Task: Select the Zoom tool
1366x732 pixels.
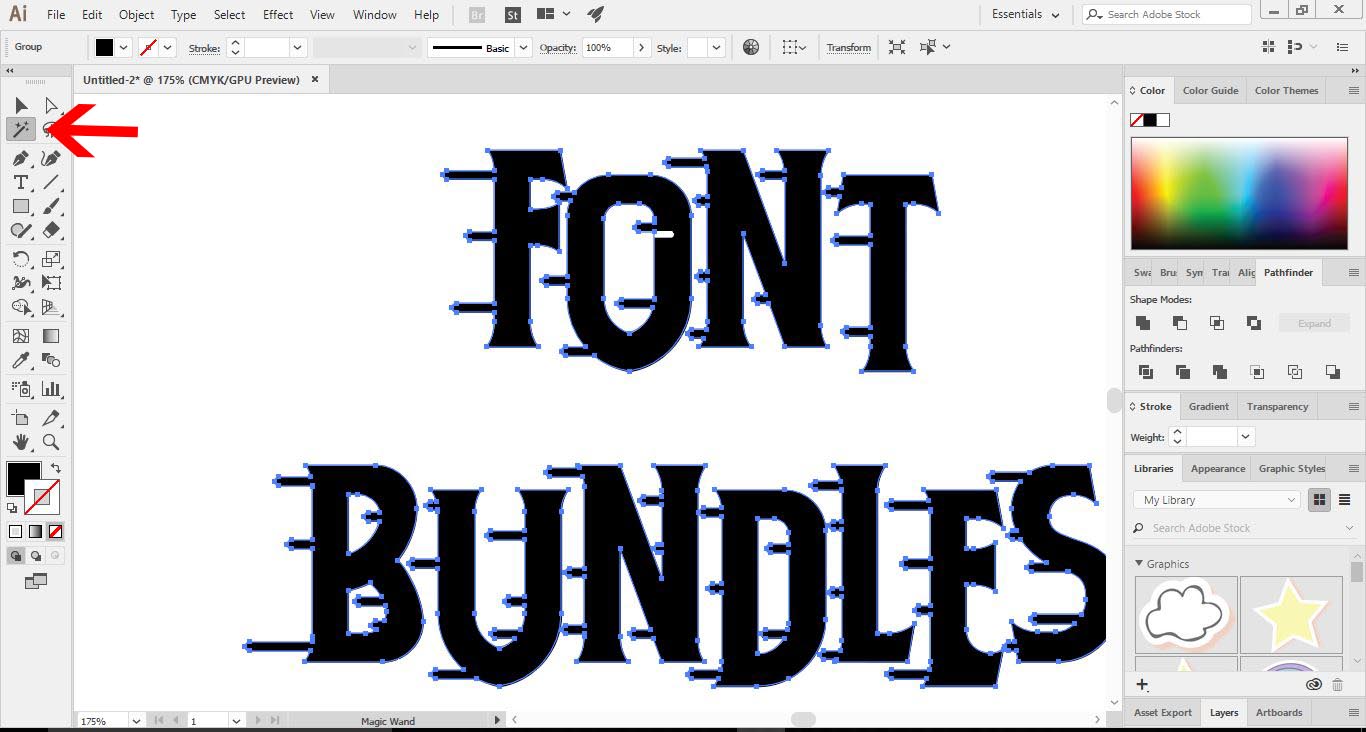Action: click(x=51, y=442)
